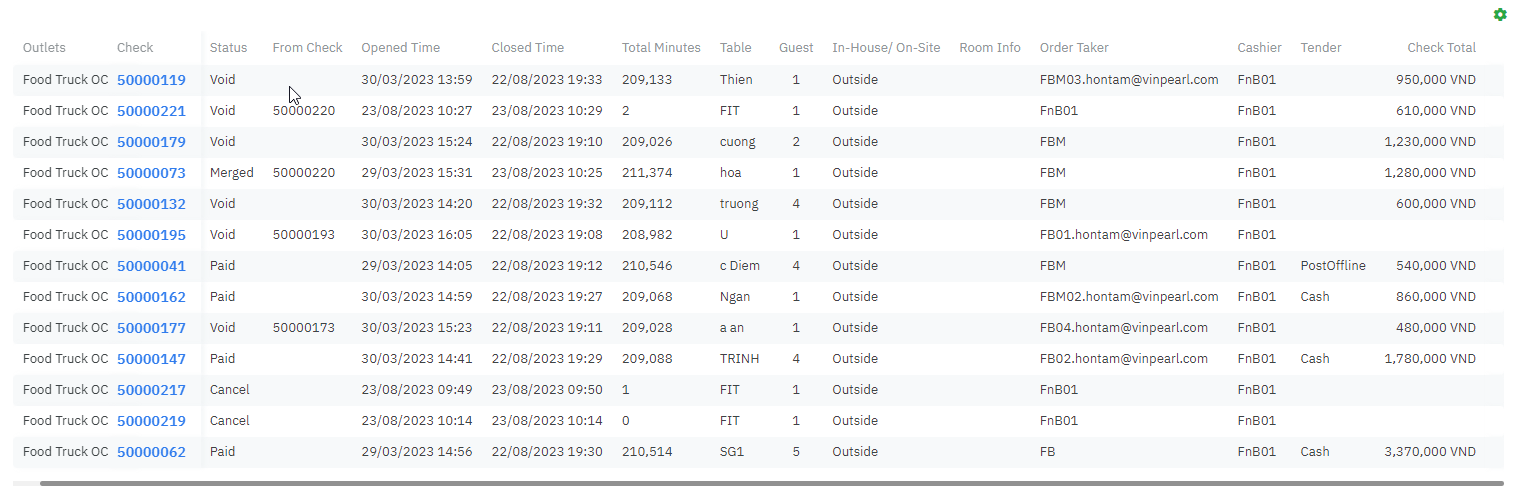Viewport: 1522px width, 496px height.
Task: Sort by Check Total column header
Action: (x=1441, y=48)
